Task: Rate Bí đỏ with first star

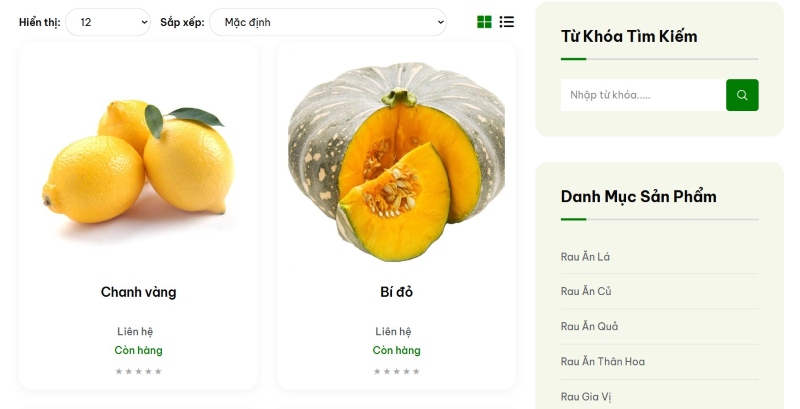Action: pyautogui.click(x=377, y=371)
